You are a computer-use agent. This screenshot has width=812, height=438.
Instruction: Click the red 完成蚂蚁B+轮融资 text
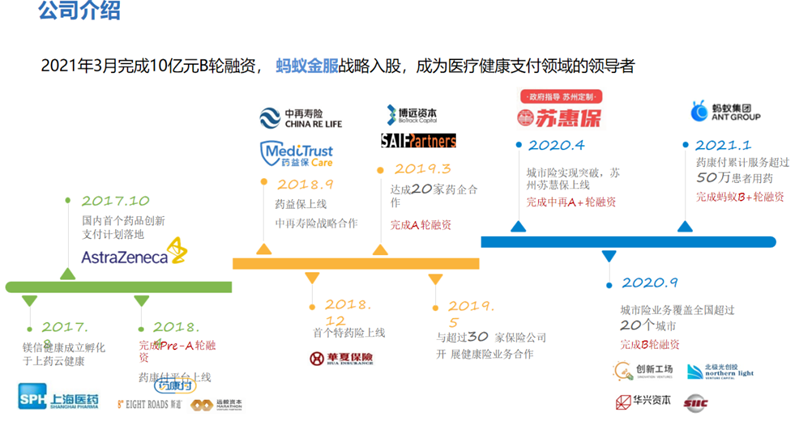pyautogui.click(x=740, y=197)
